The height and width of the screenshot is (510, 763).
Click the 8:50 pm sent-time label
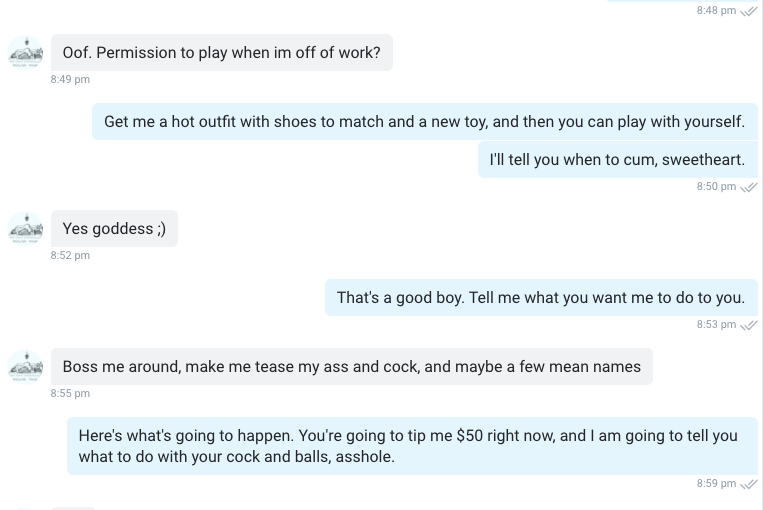[x=716, y=187]
